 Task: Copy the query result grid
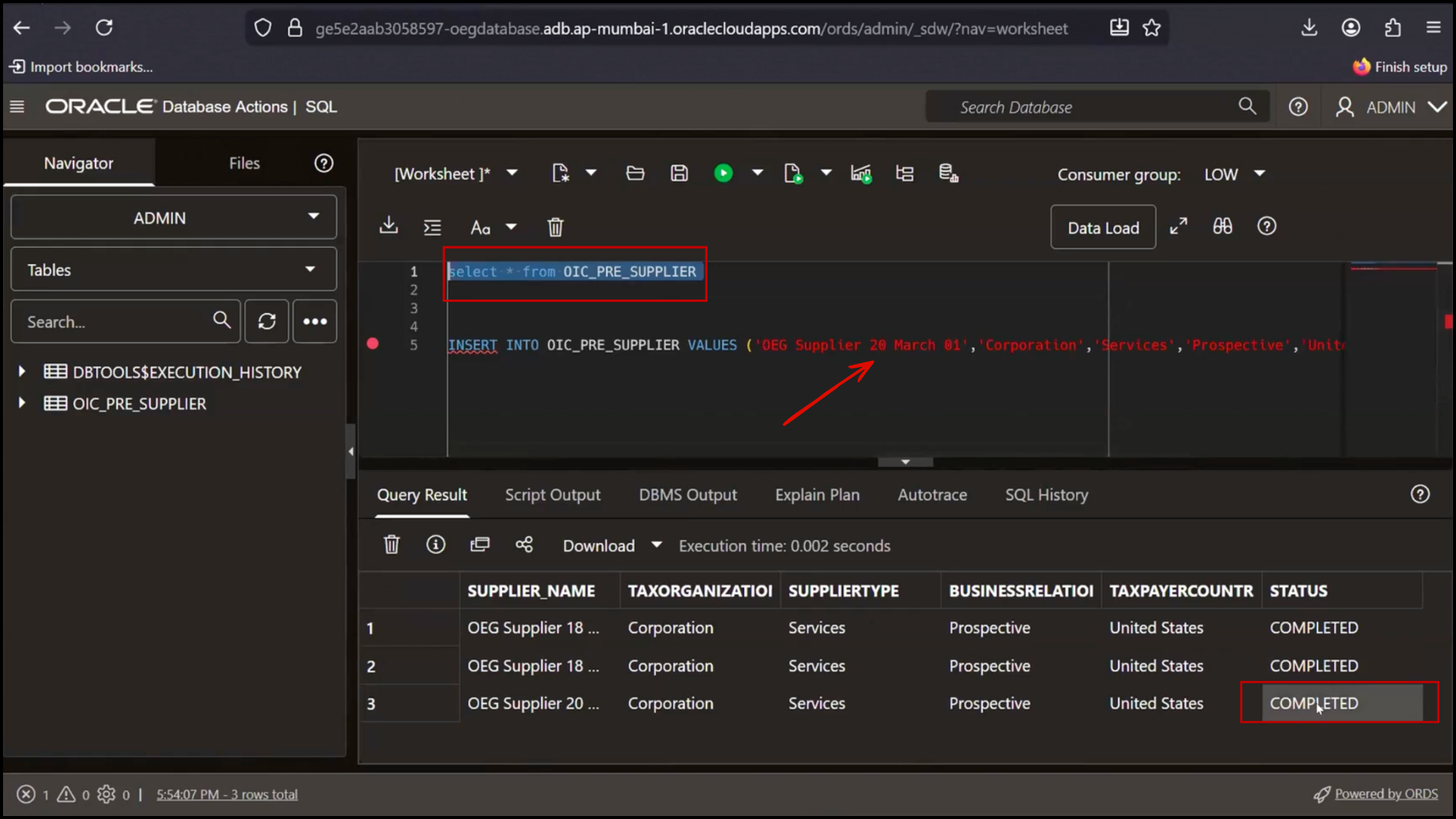point(480,544)
